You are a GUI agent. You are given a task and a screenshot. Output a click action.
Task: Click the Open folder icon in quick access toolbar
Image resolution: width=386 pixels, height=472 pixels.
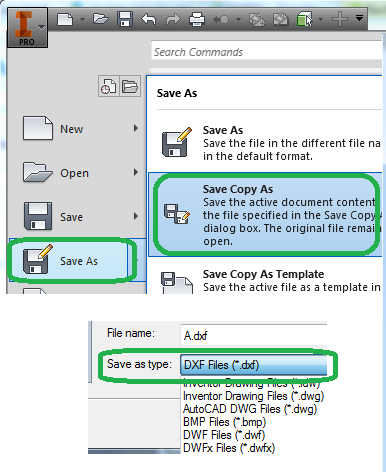coord(101,19)
